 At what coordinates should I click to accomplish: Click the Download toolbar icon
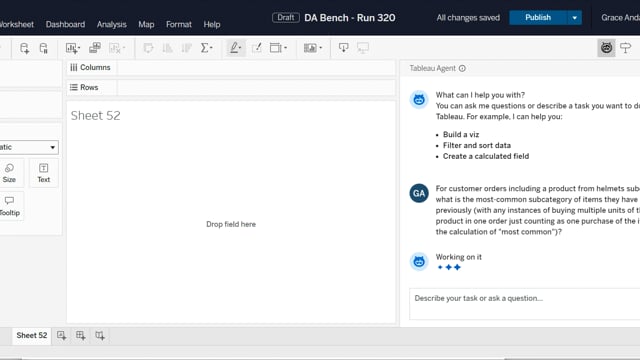click(x=344, y=48)
